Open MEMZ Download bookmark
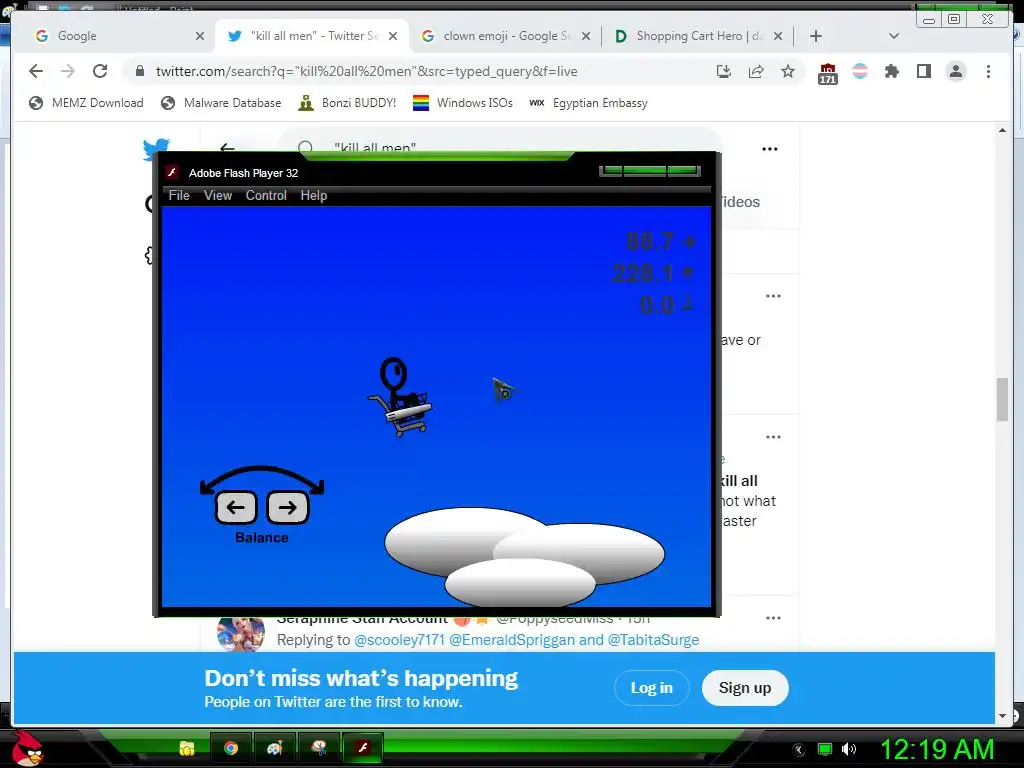Viewport: 1024px width, 768px height. (x=86, y=103)
